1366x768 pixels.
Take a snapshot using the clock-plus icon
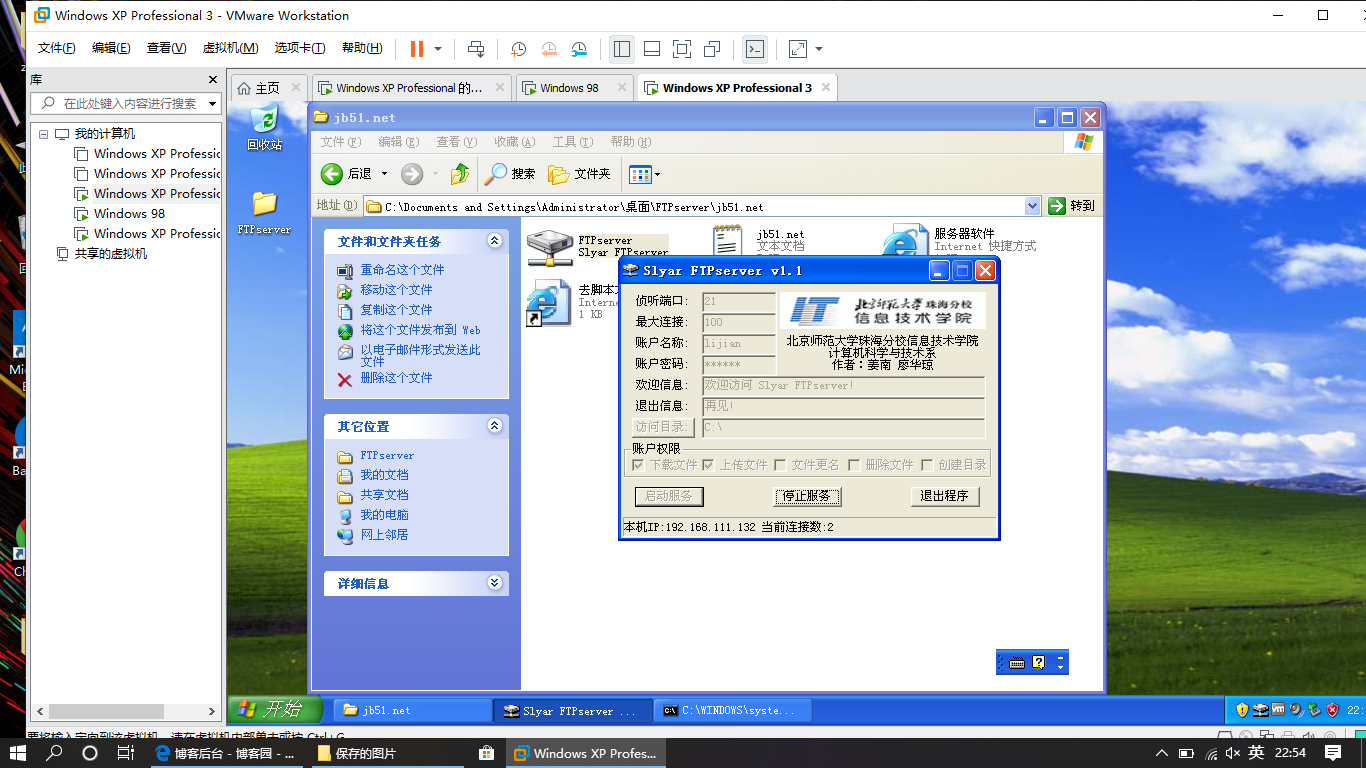[x=518, y=49]
